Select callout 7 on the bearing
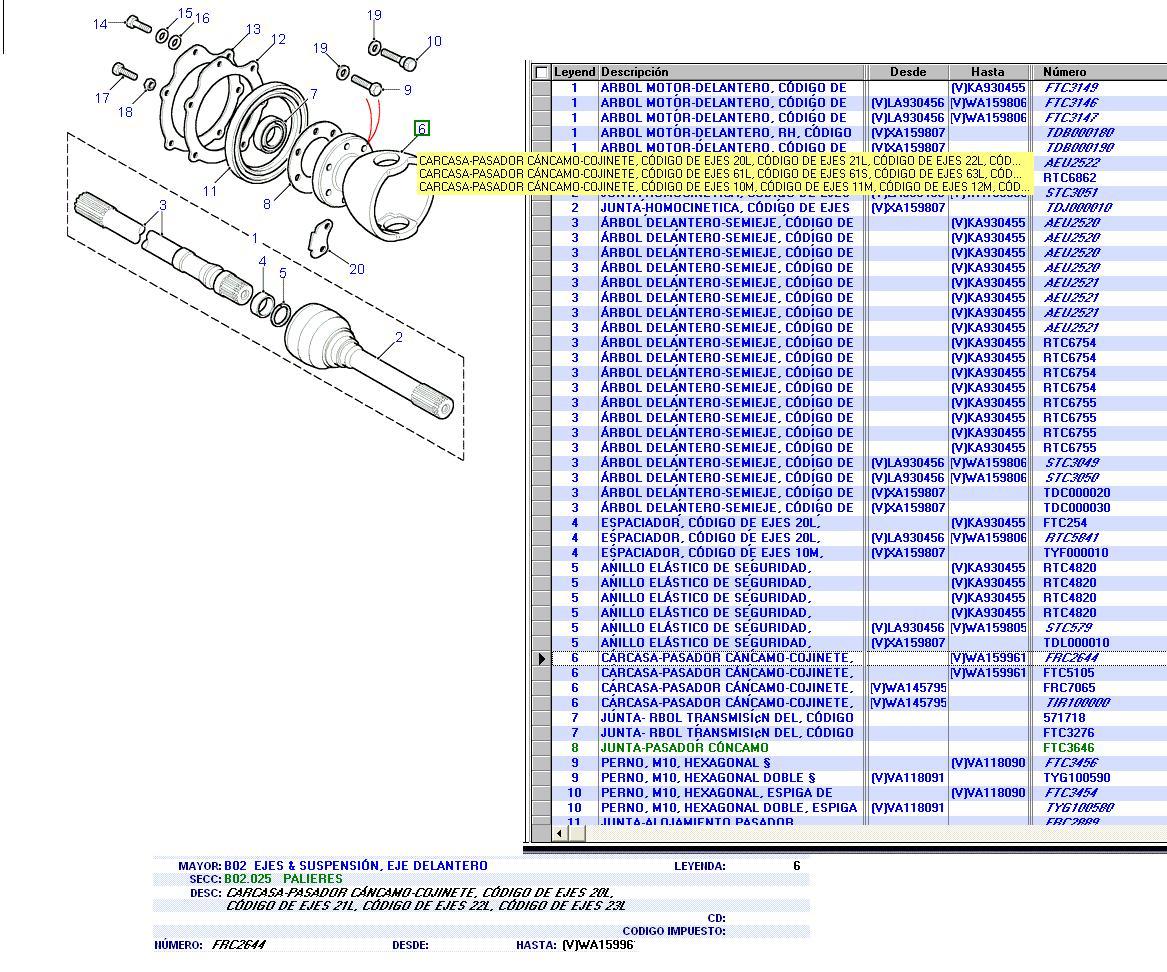This screenshot has height=972, width=1167. click(313, 94)
